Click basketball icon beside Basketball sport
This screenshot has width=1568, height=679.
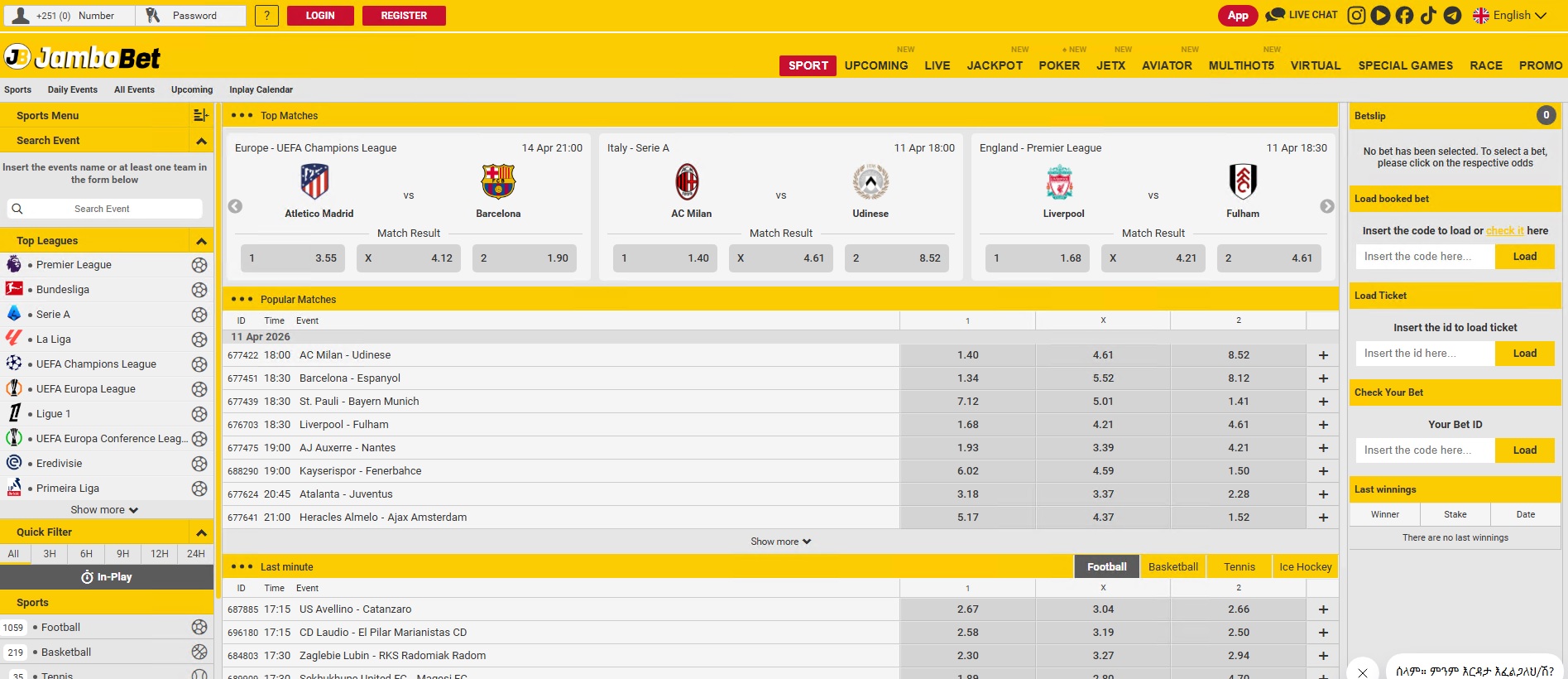point(199,652)
